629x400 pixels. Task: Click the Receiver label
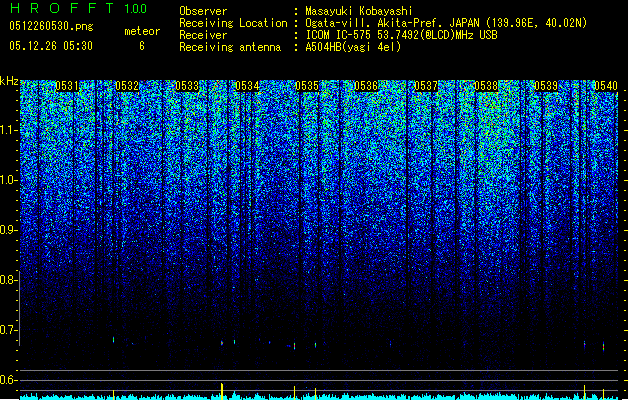tap(203, 35)
